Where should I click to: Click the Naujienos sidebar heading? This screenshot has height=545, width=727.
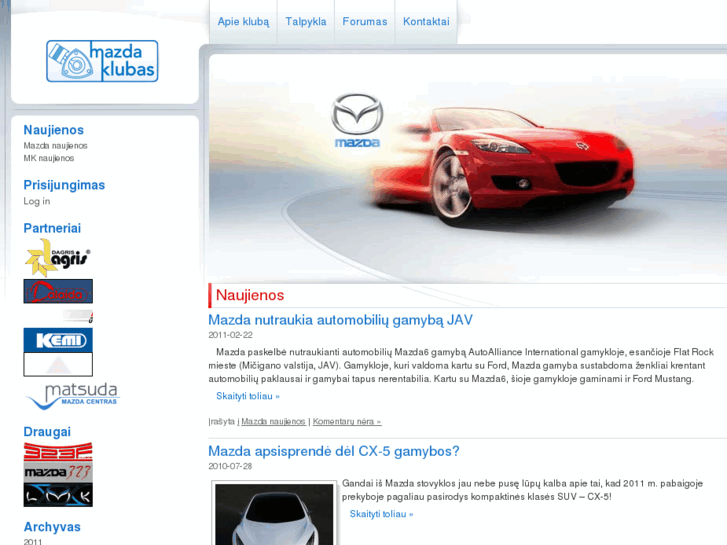point(54,130)
